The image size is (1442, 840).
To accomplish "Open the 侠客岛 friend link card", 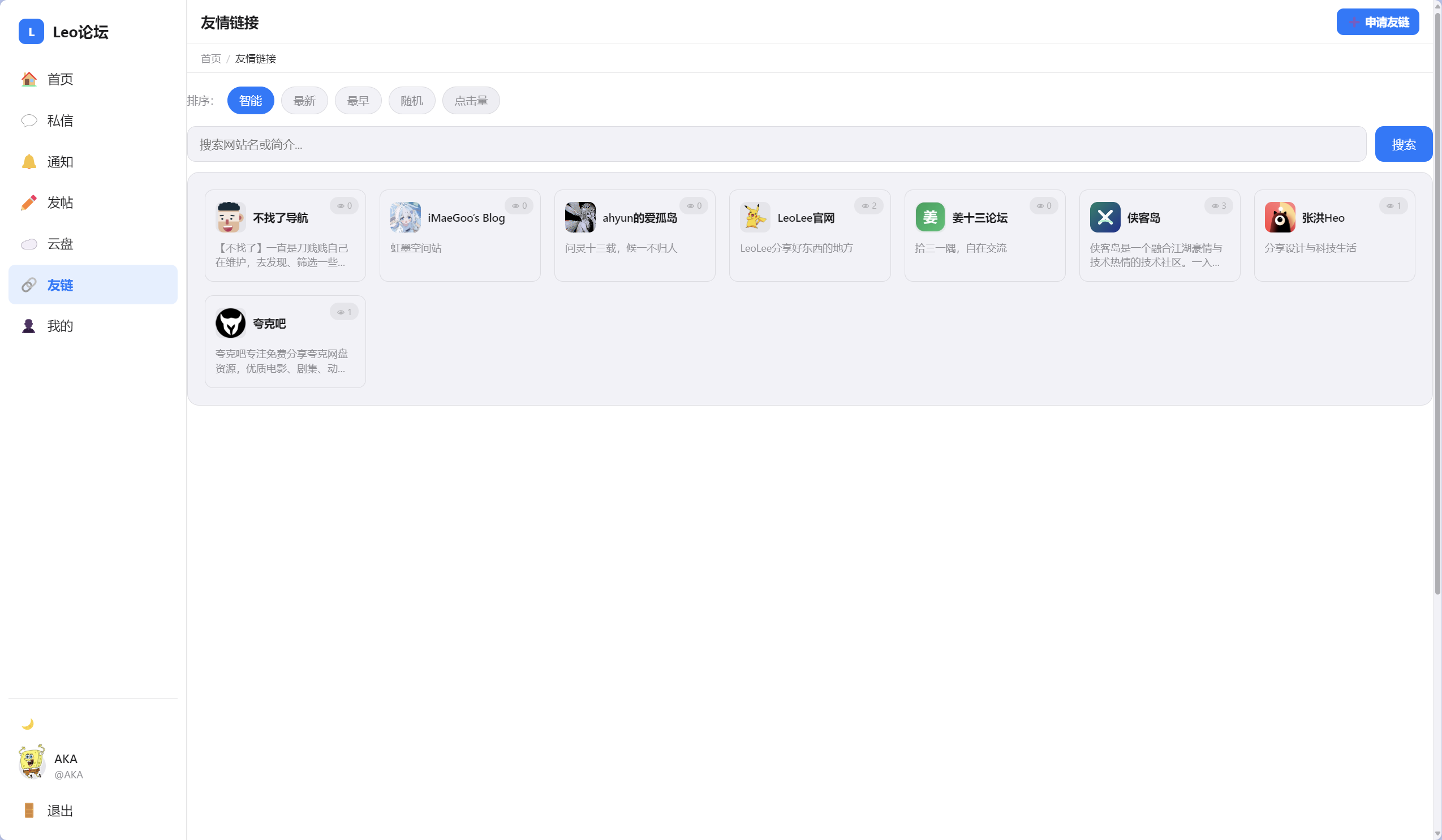I will [1159, 235].
